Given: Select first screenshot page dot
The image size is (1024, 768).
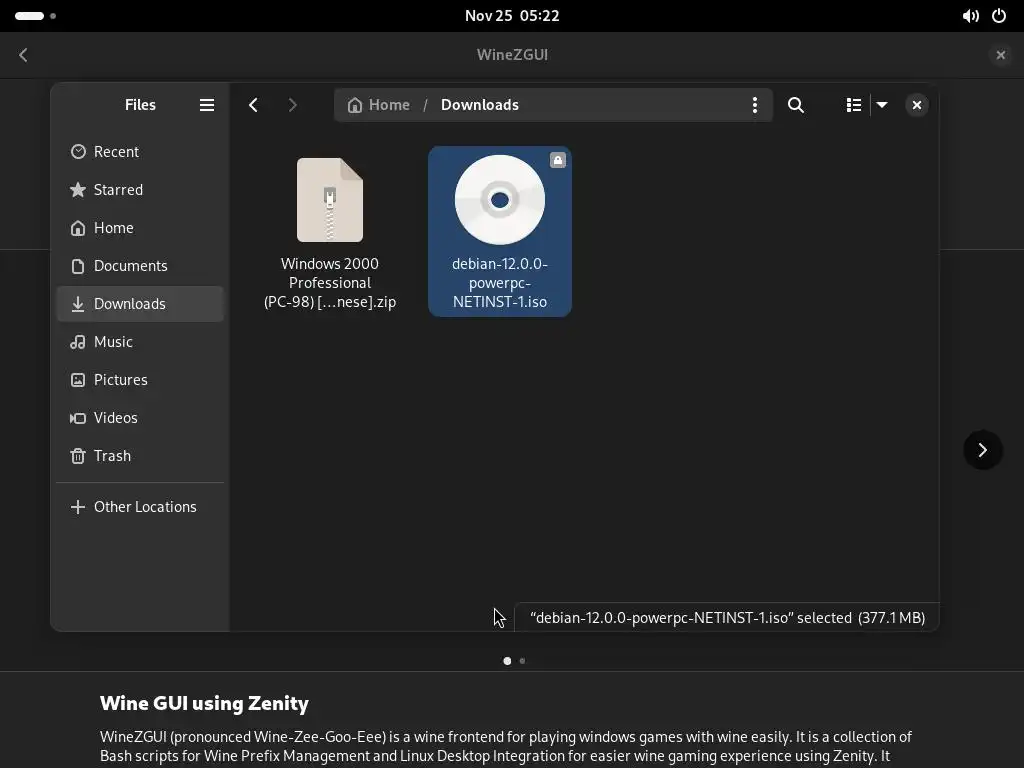Looking at the screenshot, I should (507, 661).
